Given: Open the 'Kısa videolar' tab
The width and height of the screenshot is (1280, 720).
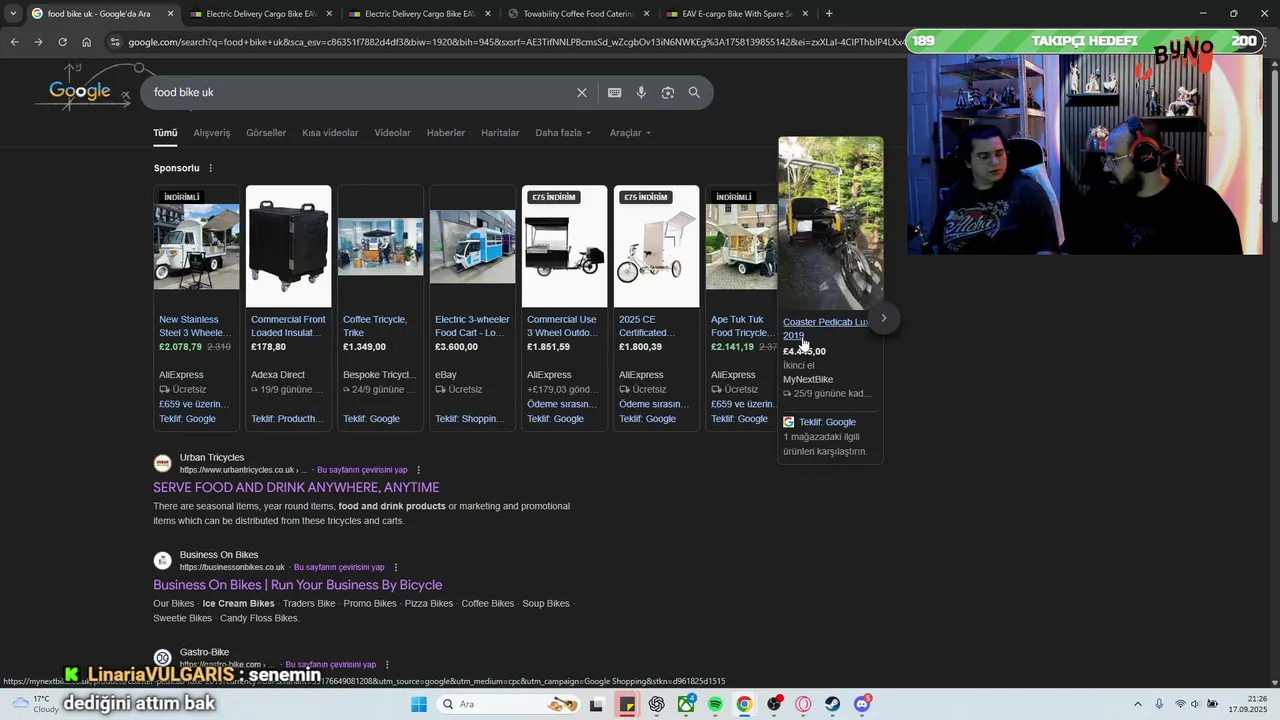Looking at the screenshot, I should click(330, 133).
